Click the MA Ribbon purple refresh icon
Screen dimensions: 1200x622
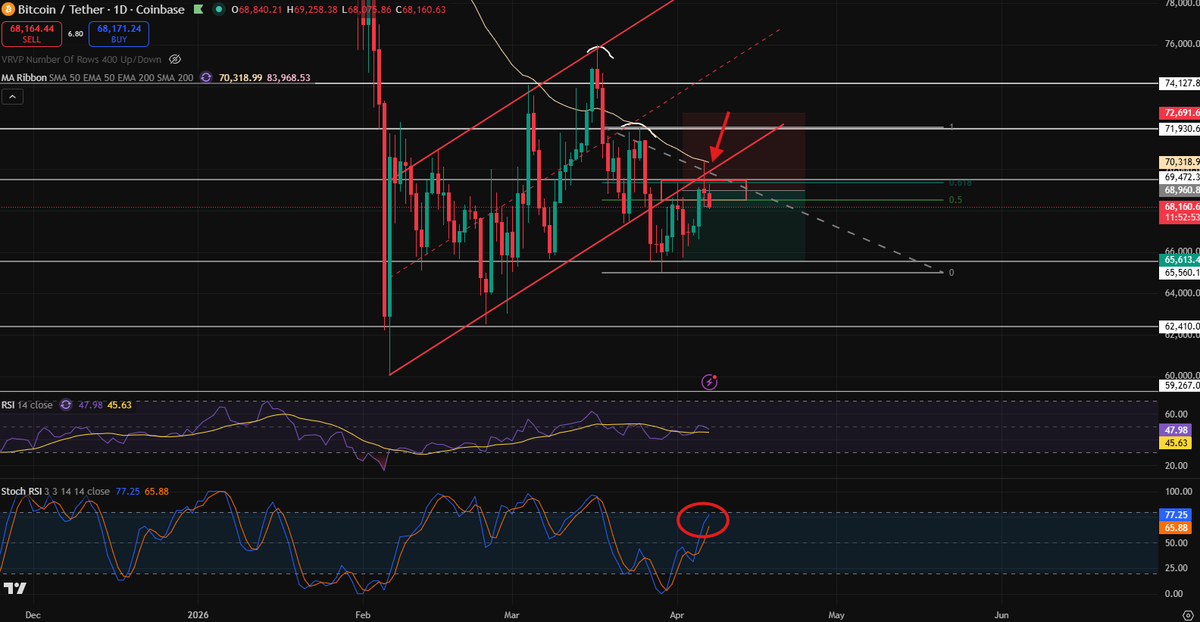206,77
